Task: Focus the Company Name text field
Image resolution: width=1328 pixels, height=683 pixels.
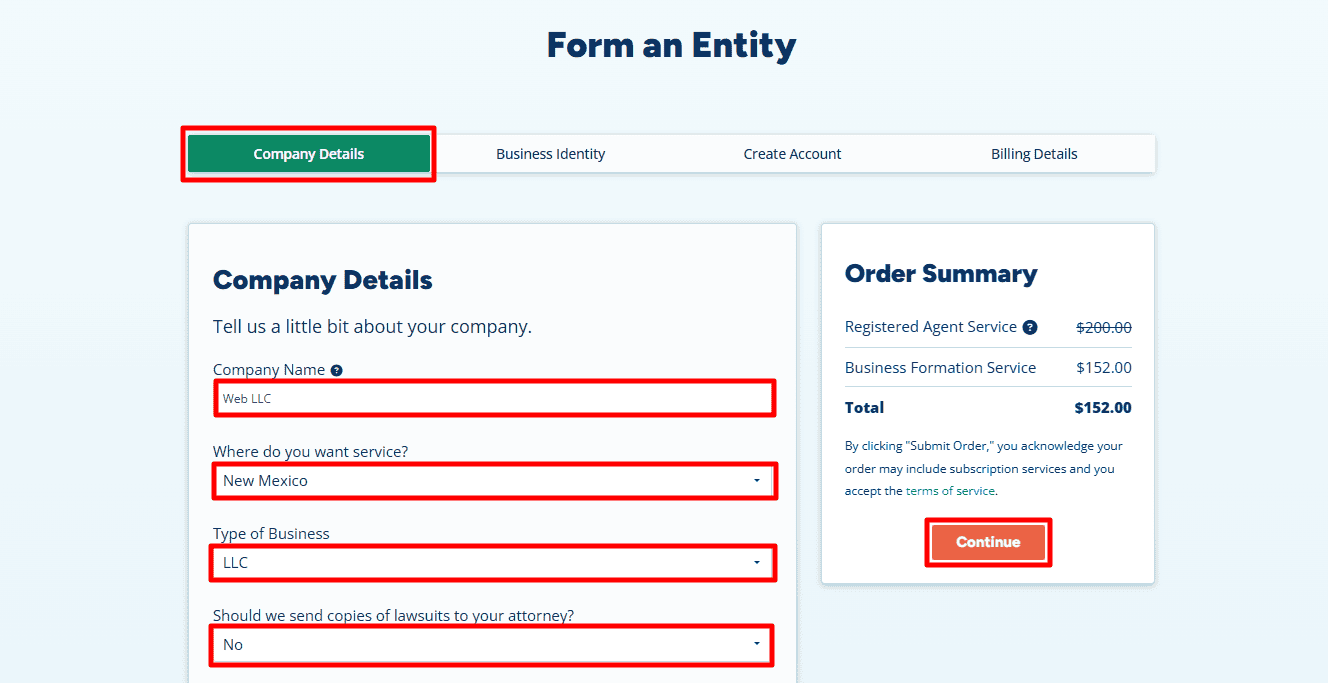Action: 494,398
